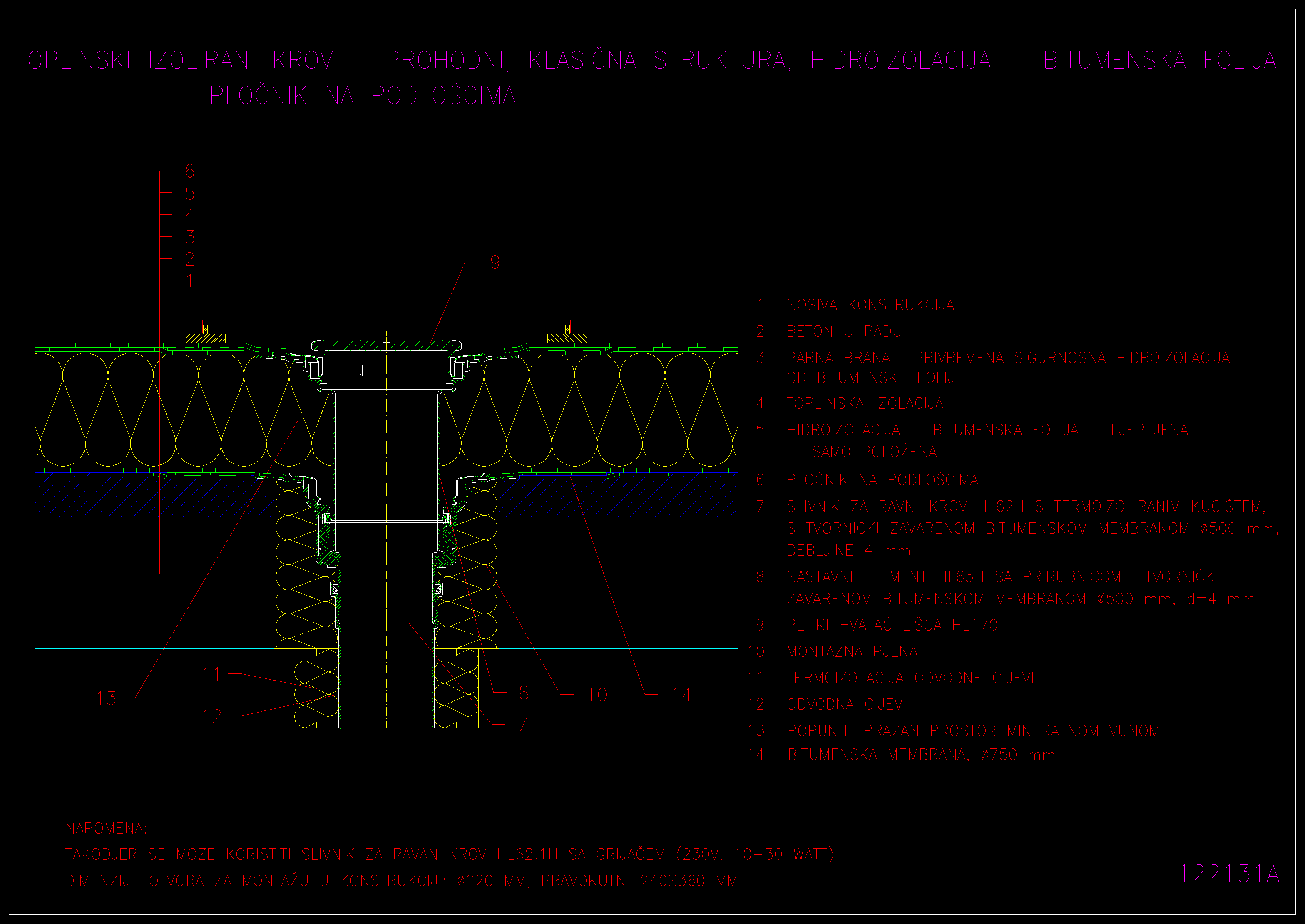The width and height of the screenshot is (1305, 924).
Task: Select legend index "8" beside NASTAVNI ELEMENT entry
Action: [760, 576]
